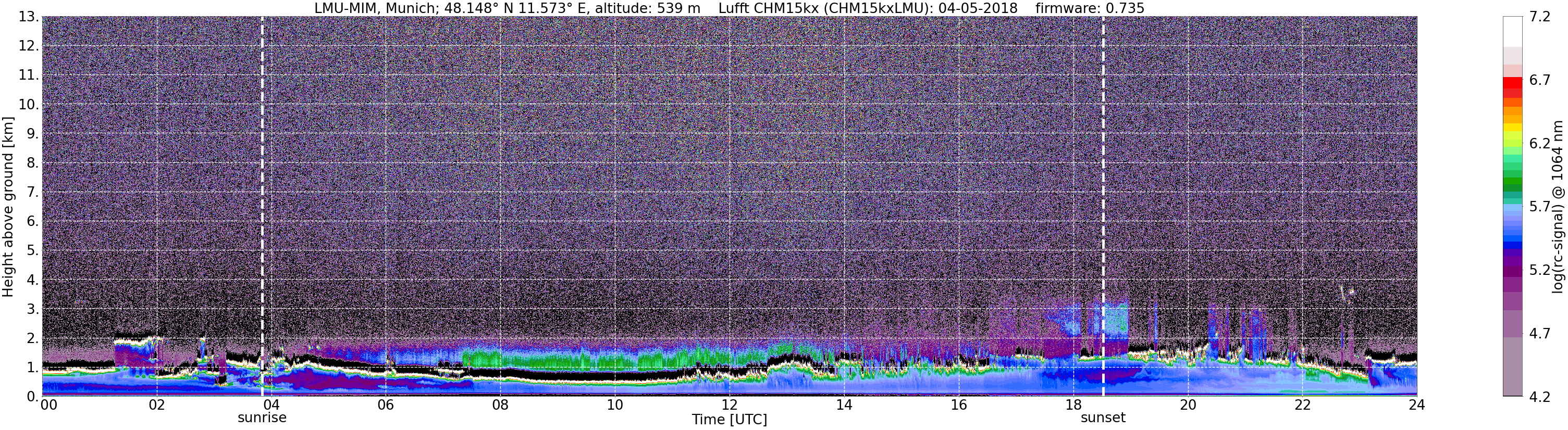
Task: Click the colorbar tick value '6.2'
Action: point(1539,144)
